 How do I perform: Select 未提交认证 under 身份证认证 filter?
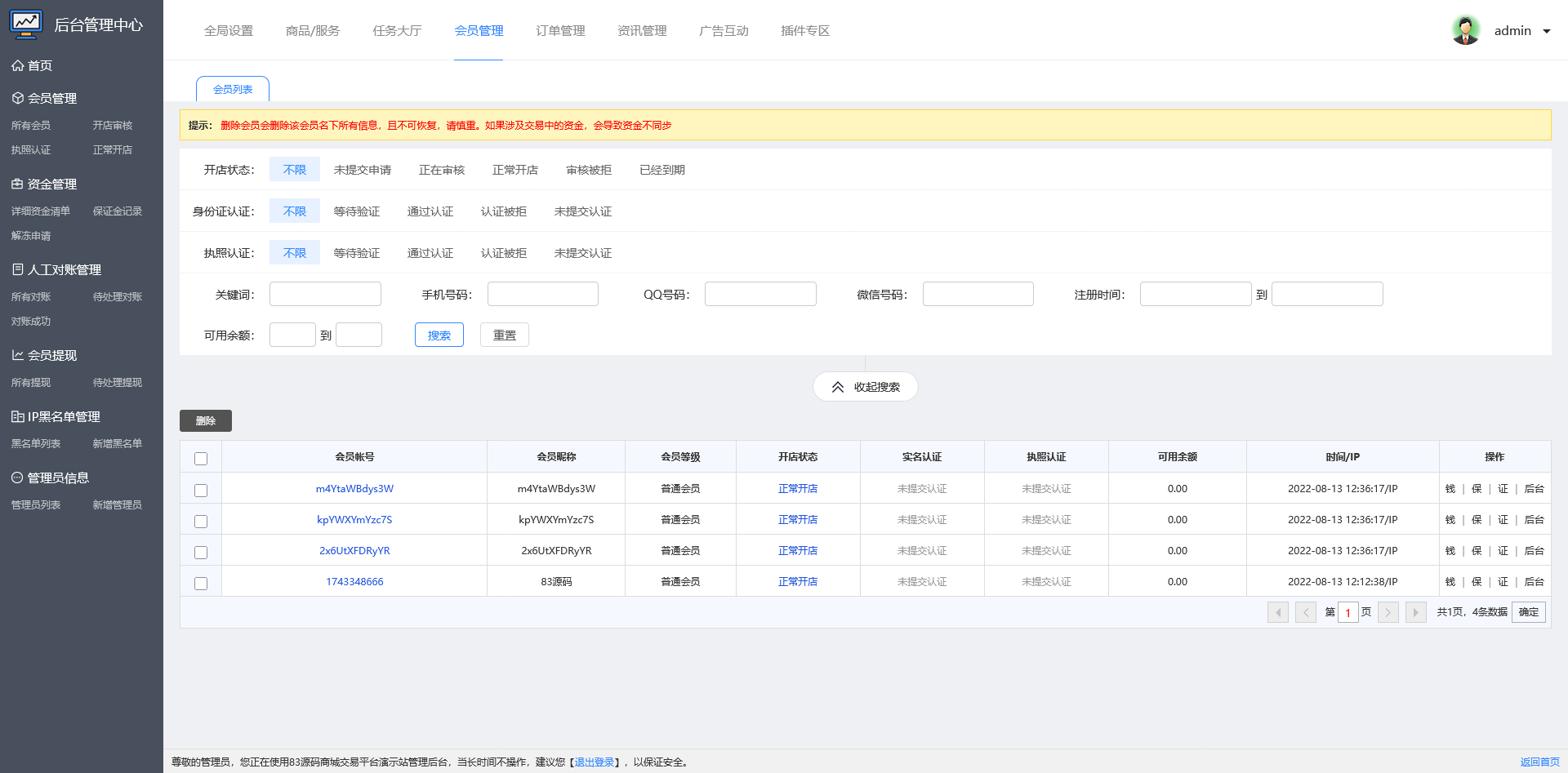(x=583, y=211)
